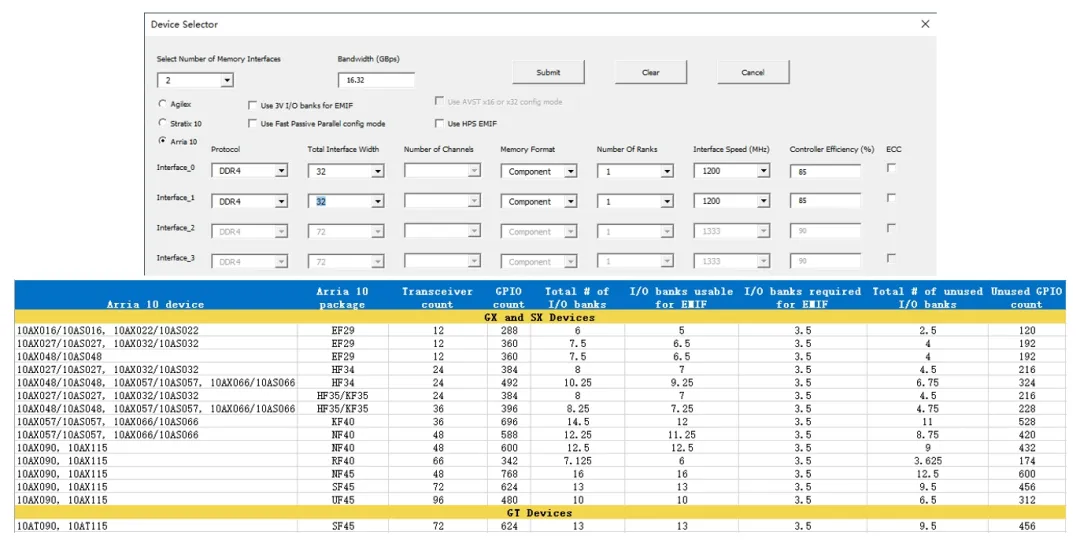Expand Interface_0 Memory Format dropdown
Viewport: 1080px width, 543px height.
(570, 172)
